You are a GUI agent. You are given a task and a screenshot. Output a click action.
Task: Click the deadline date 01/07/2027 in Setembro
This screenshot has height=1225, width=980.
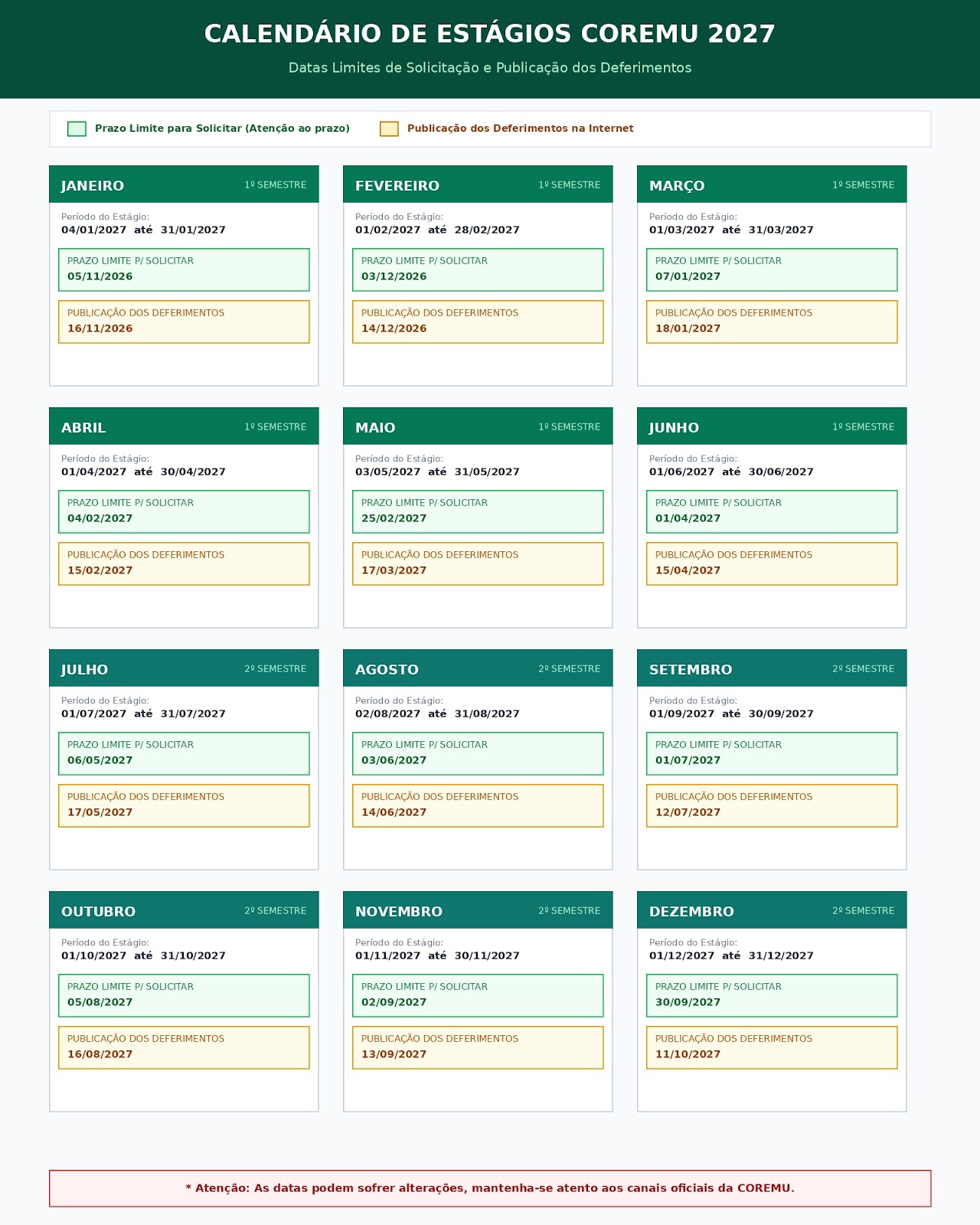tap(688, 760)
